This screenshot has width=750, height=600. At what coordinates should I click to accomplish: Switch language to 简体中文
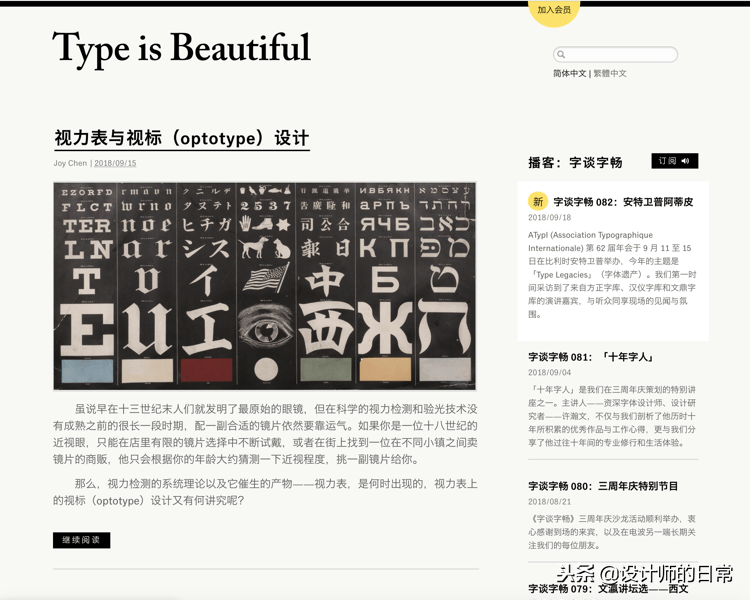[x=570, y=74]
